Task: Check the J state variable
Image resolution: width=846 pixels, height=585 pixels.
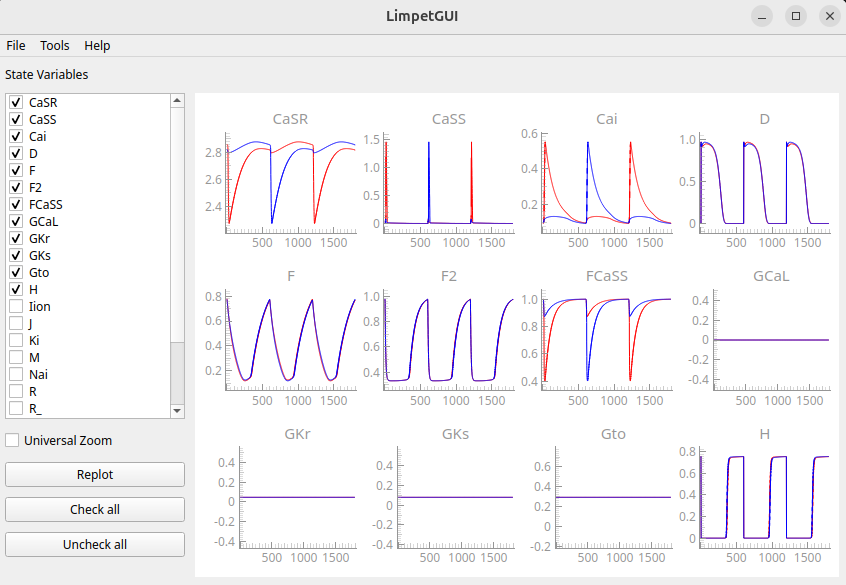Action: (x=14, y=323)
